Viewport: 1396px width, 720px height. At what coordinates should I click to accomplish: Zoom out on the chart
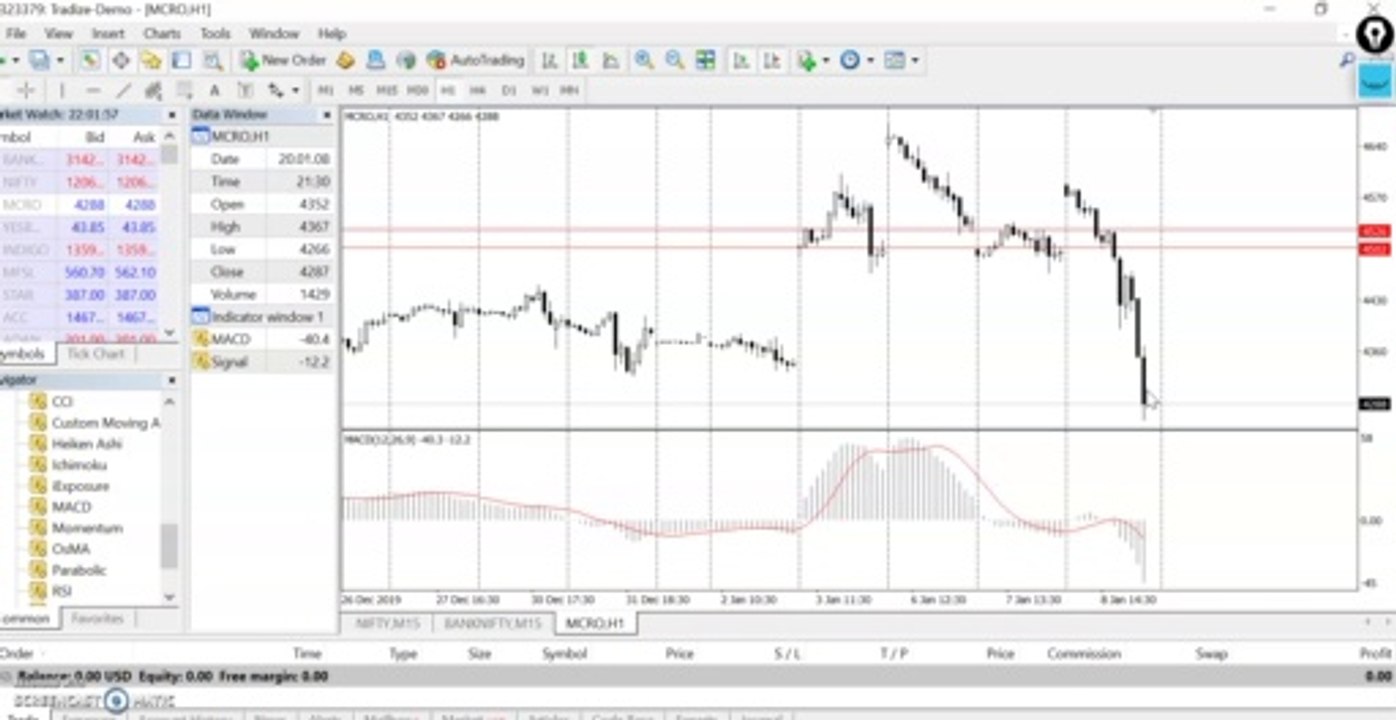tap(675, 60)
